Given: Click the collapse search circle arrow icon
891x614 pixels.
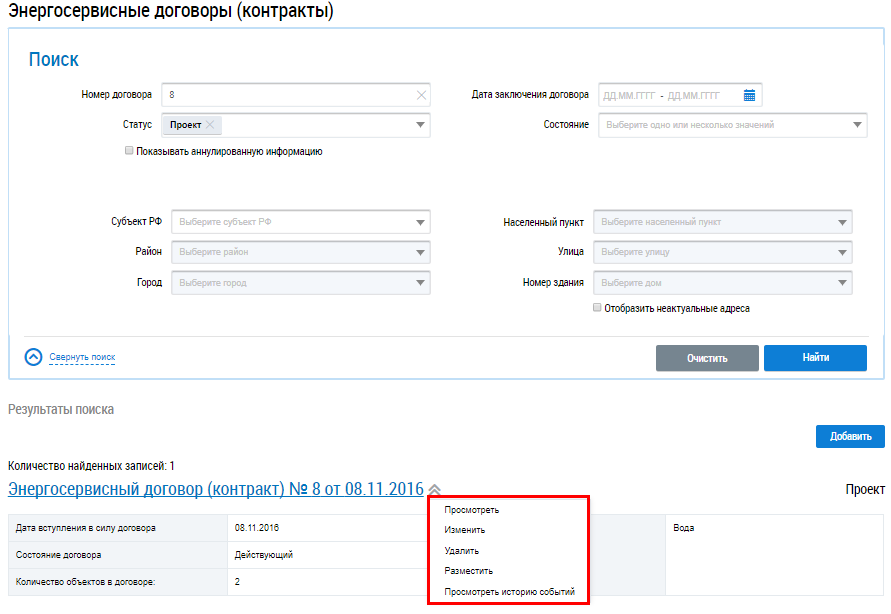Looking at the screenshot, I should tap(33, 357).
